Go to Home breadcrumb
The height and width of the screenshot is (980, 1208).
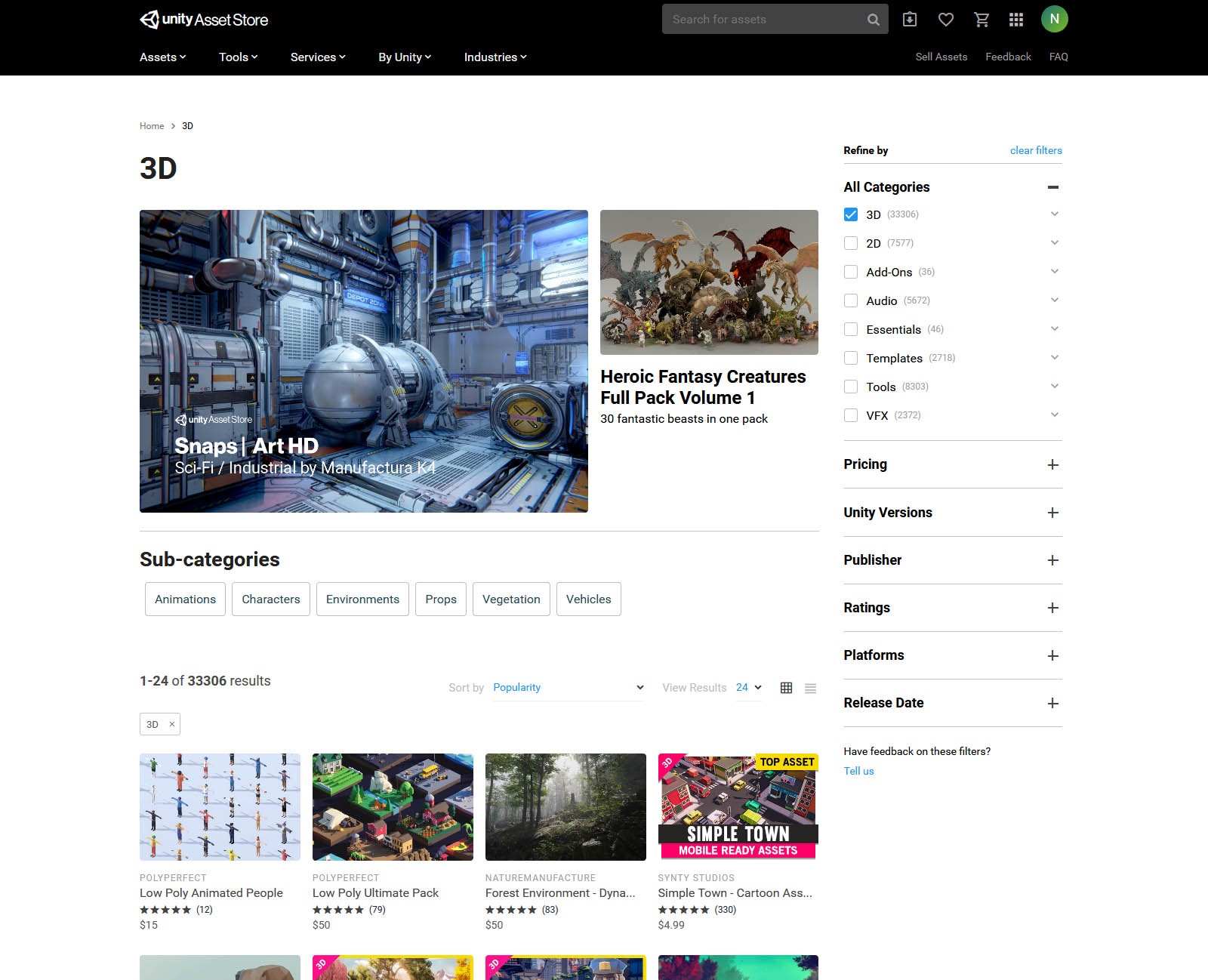click(152, 126)
